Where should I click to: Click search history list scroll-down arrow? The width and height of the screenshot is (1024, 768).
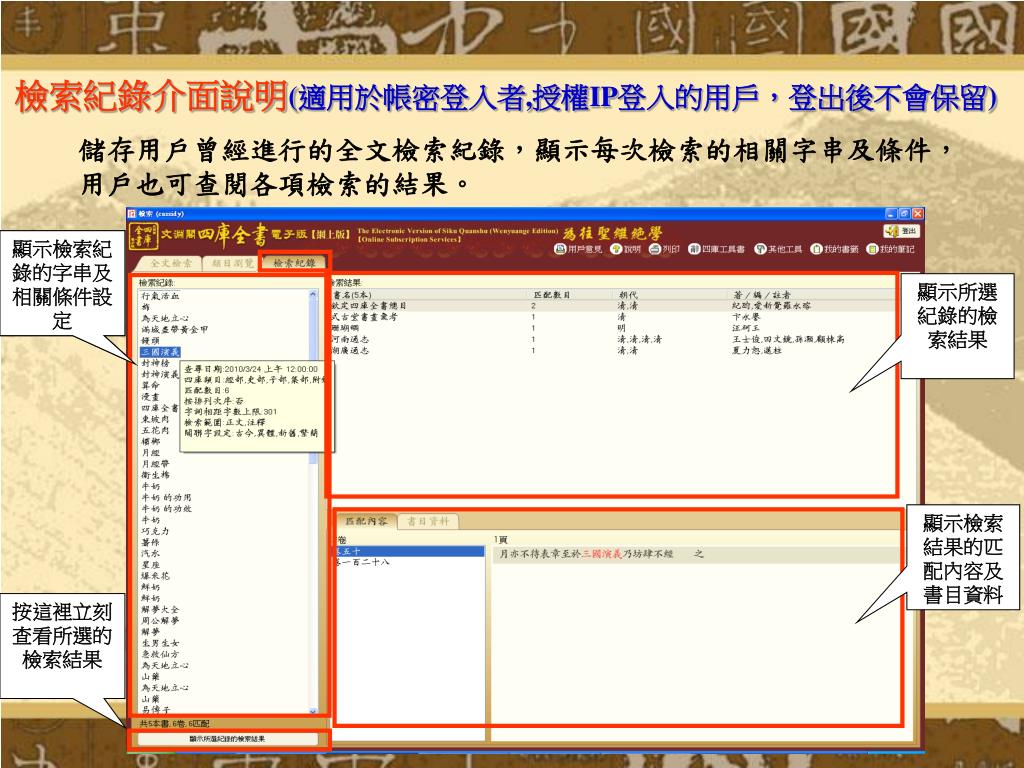click(x=313, y=711)
